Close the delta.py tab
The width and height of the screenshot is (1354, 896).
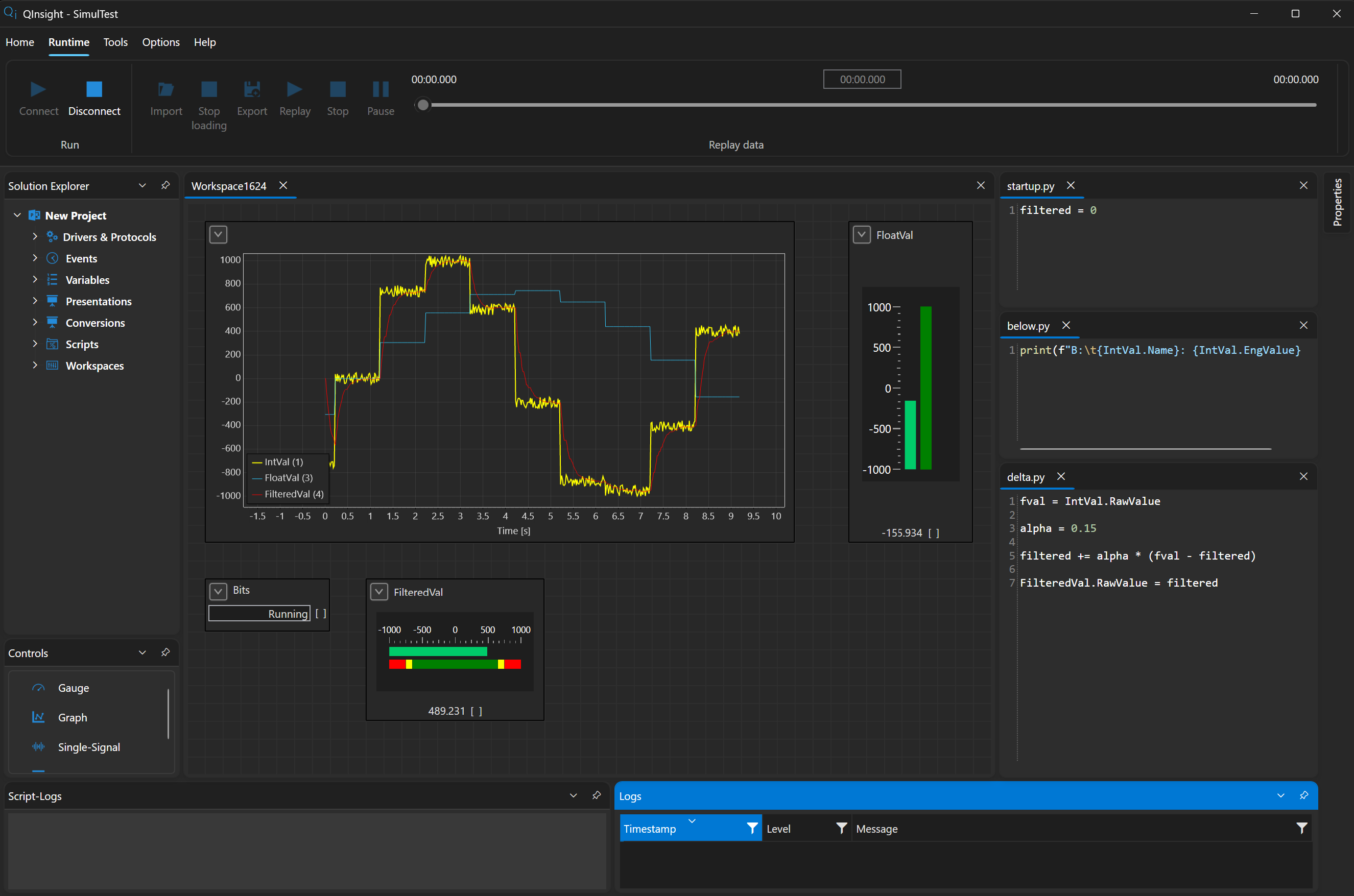pyautogui.click(x=1061, y=476)
